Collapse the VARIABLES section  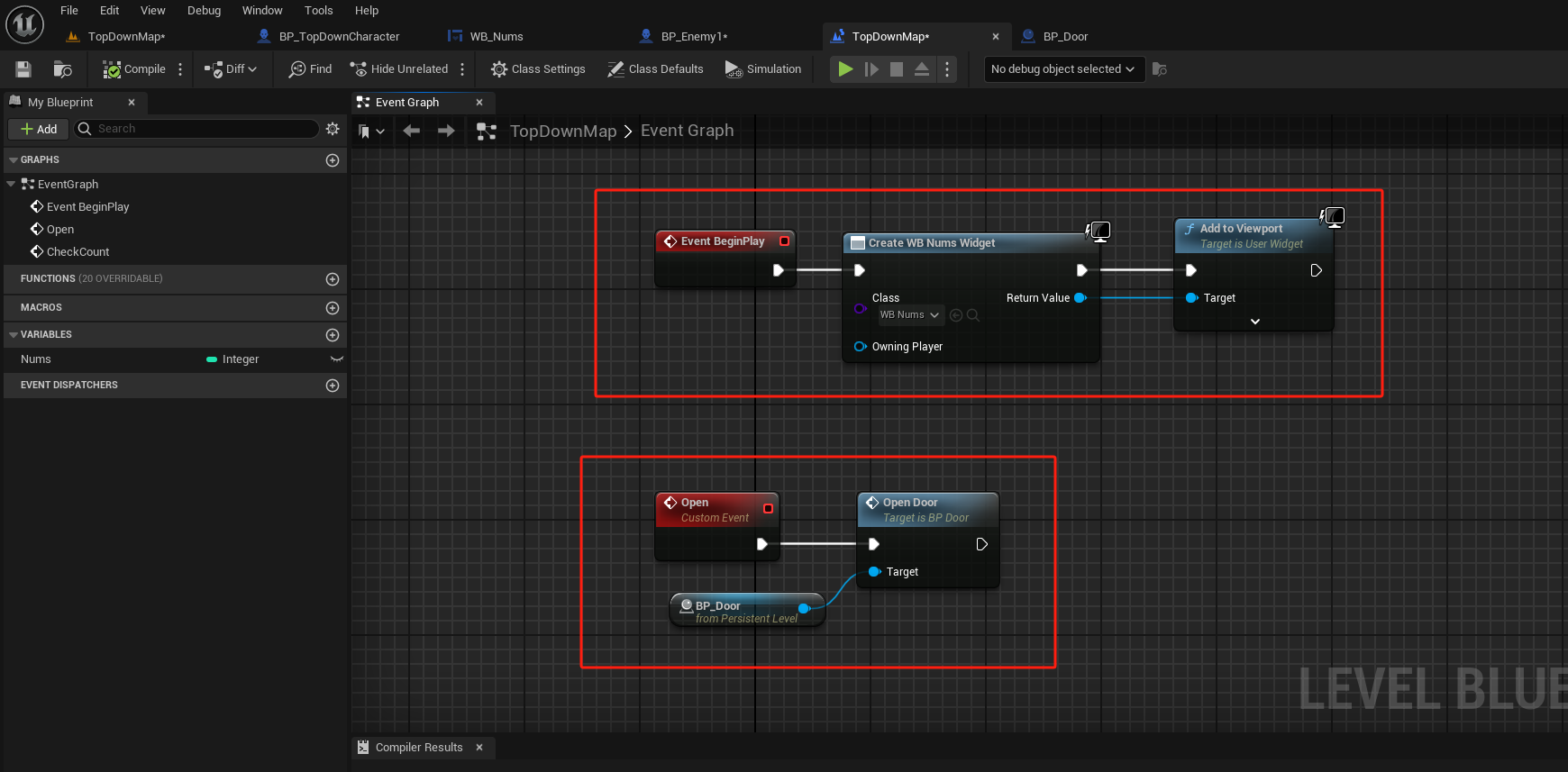click(x=14, y=334)
